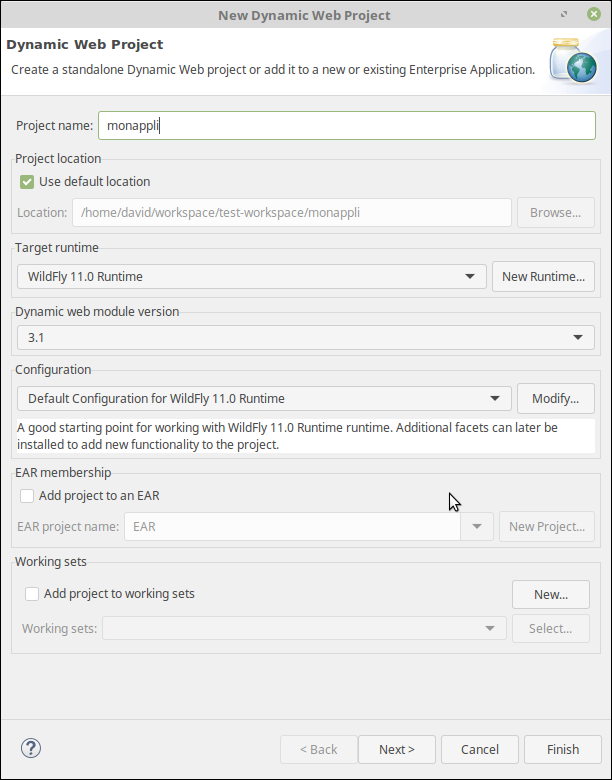Click Finish to create project
Screen dimensions: 612x780
[563, 750]
